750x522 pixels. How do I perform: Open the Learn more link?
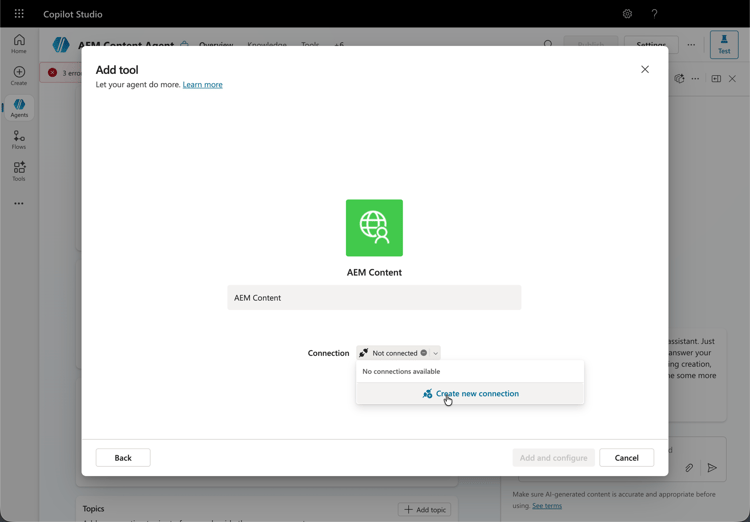[x=202, y=85]
